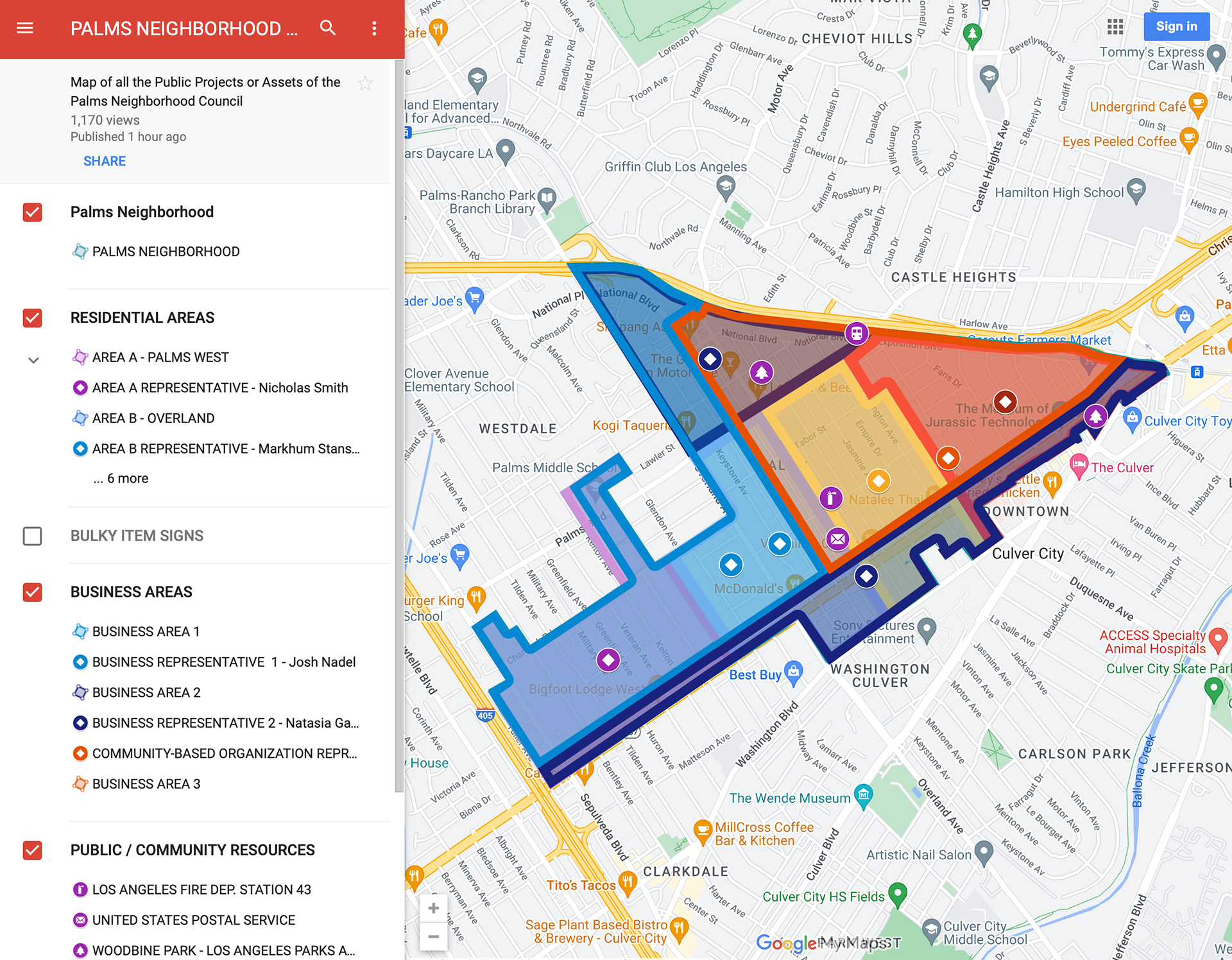Click the yellow diamond marker near Natalee Thai

[x=878, y=481]
